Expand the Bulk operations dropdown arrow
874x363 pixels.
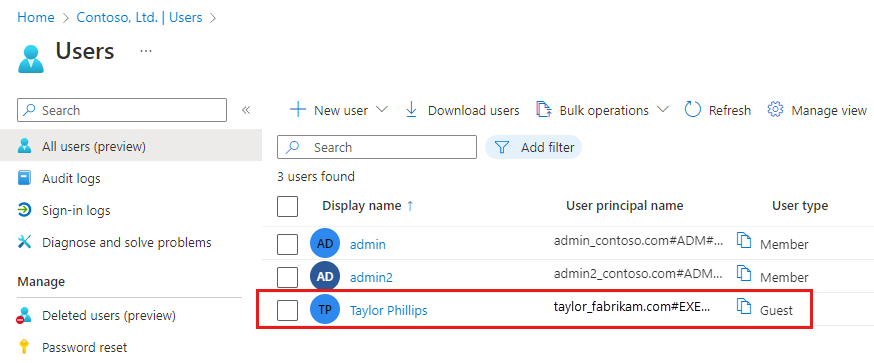(x=663, y=110)
